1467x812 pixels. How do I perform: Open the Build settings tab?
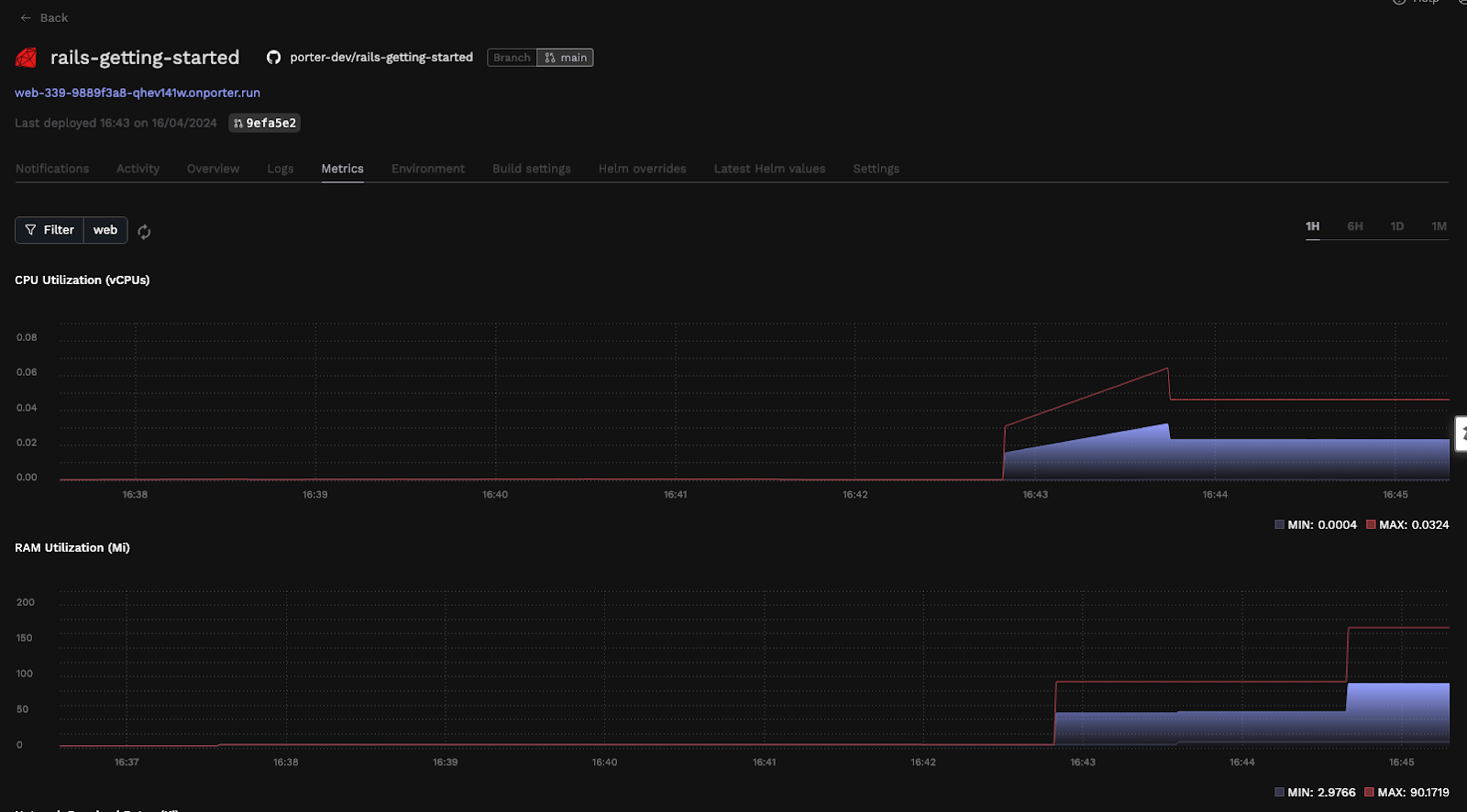(532, 169)
